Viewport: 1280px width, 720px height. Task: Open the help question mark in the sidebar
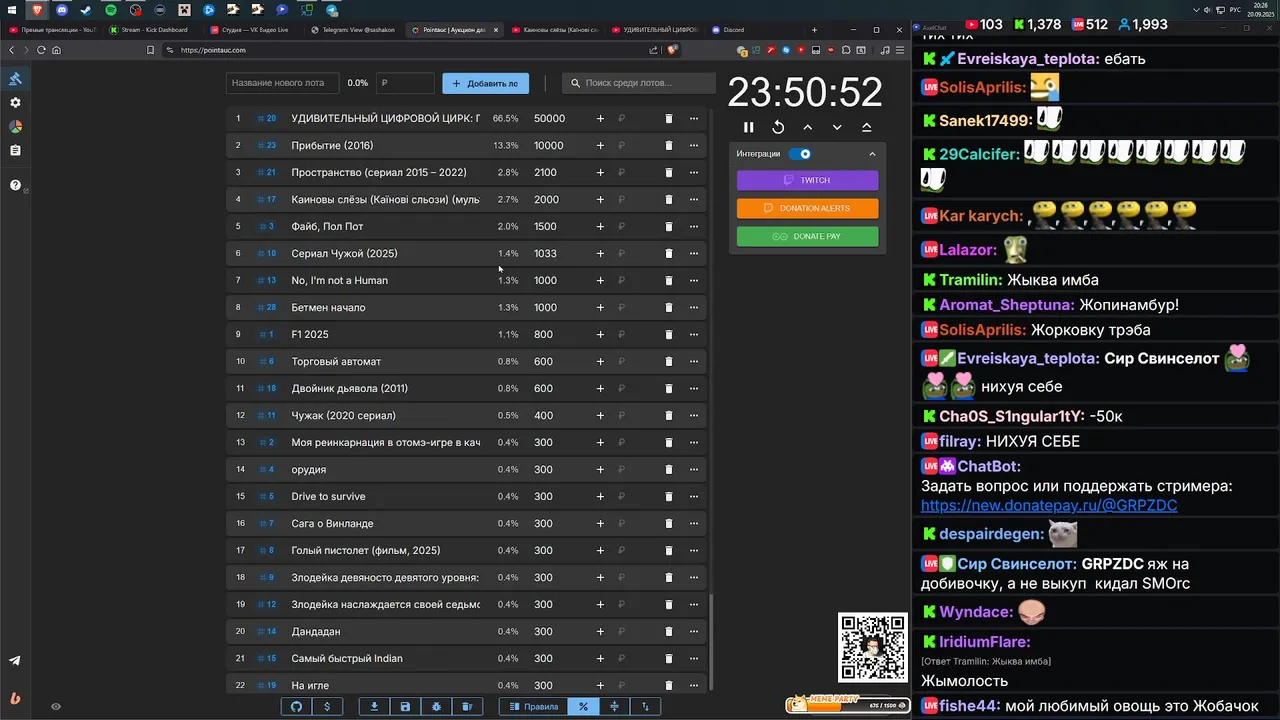click(15, 185)
